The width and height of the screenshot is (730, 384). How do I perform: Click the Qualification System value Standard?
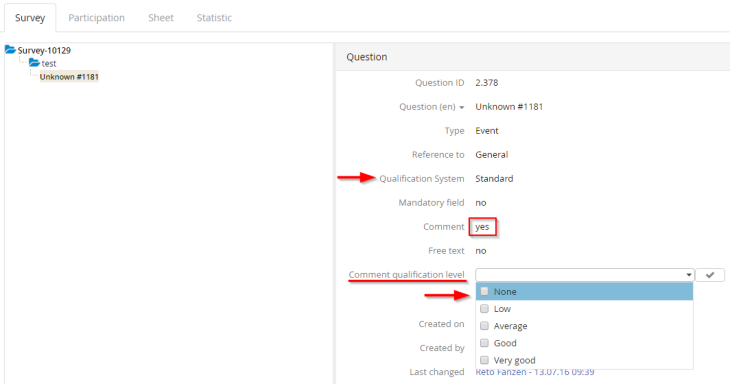494,179
